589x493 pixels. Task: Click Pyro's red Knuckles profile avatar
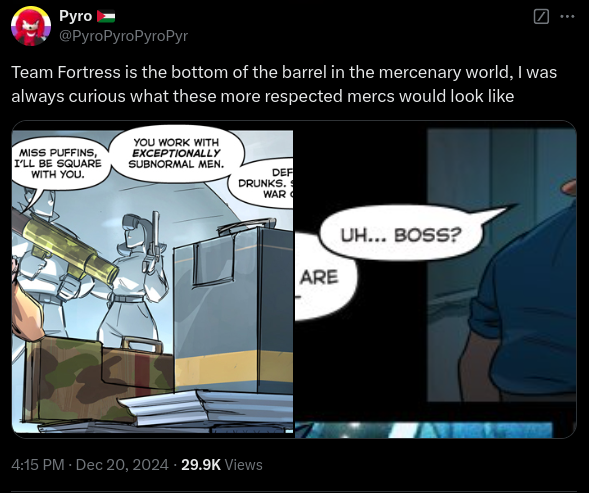tap(31, 26)
